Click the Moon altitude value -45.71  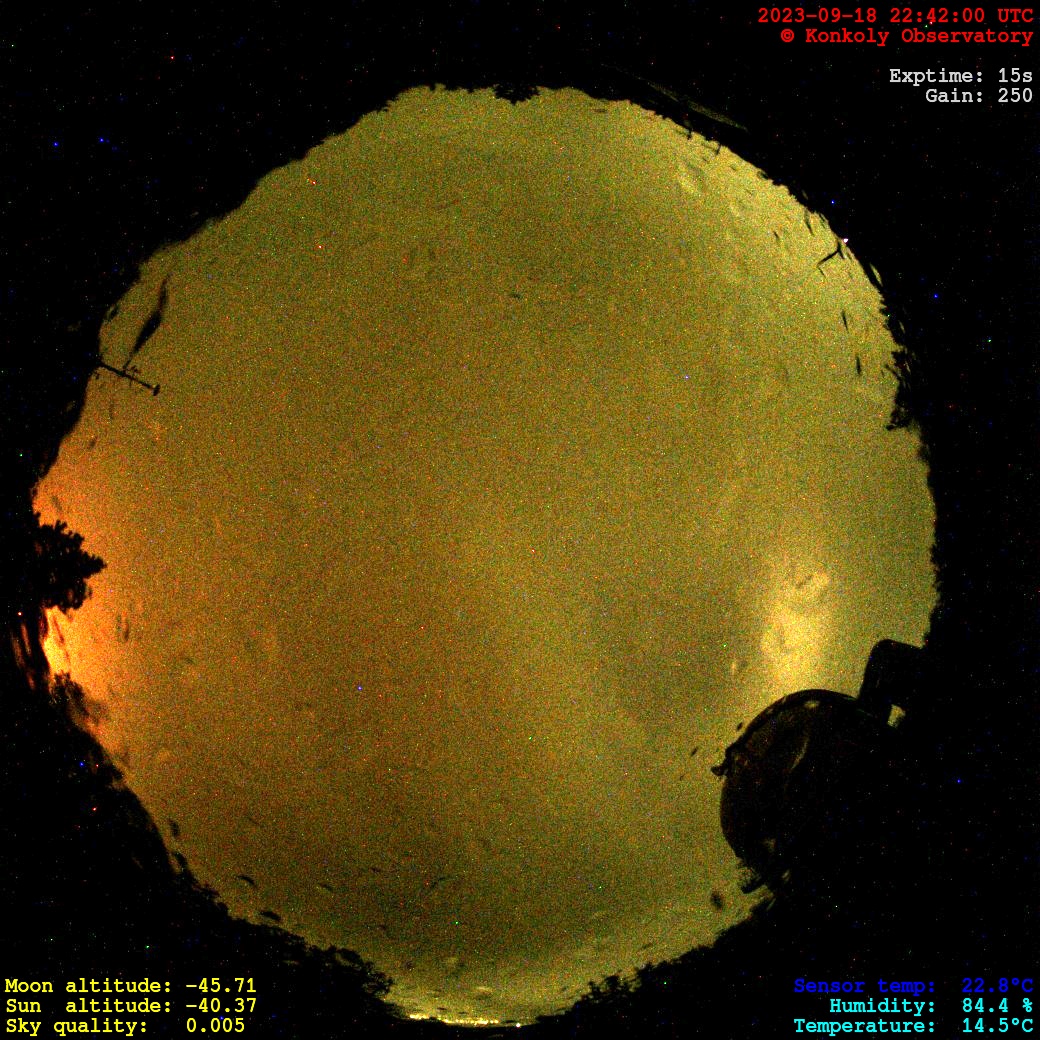(x=220, y=986)
